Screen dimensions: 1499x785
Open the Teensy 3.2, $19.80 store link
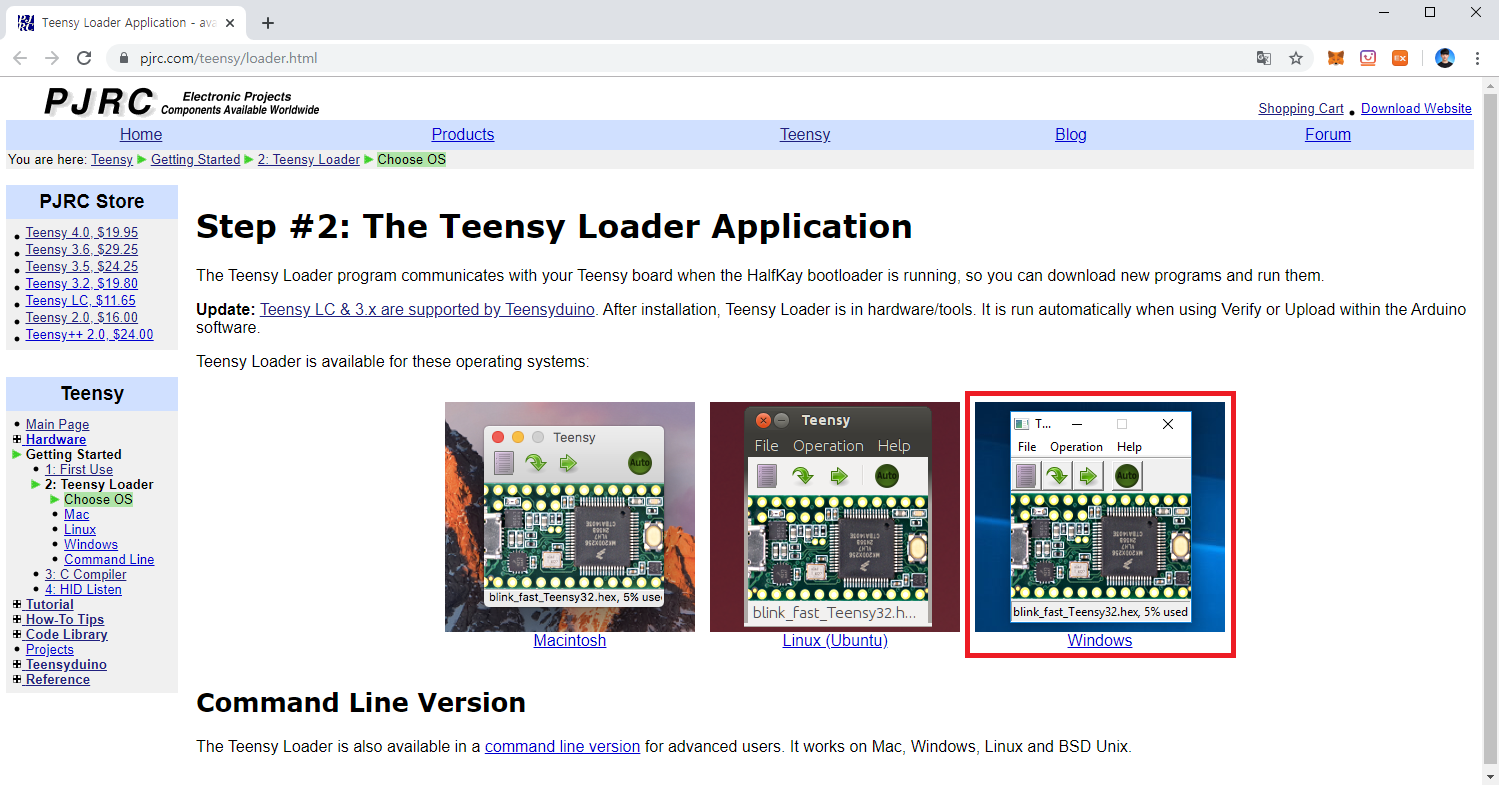click(x=82, y=283)
